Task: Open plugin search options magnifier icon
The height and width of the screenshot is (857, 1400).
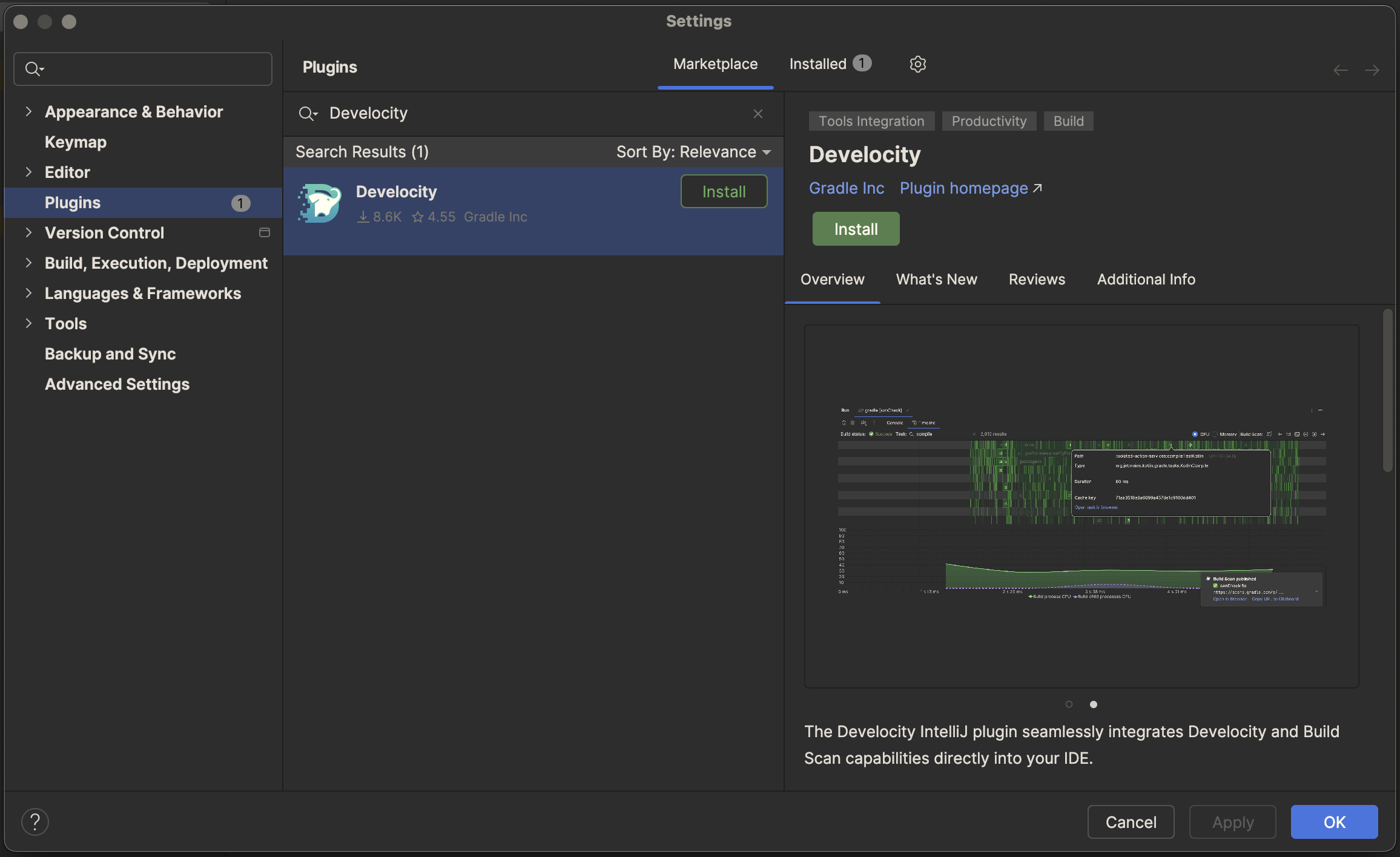Action: (x=308, y=114)
